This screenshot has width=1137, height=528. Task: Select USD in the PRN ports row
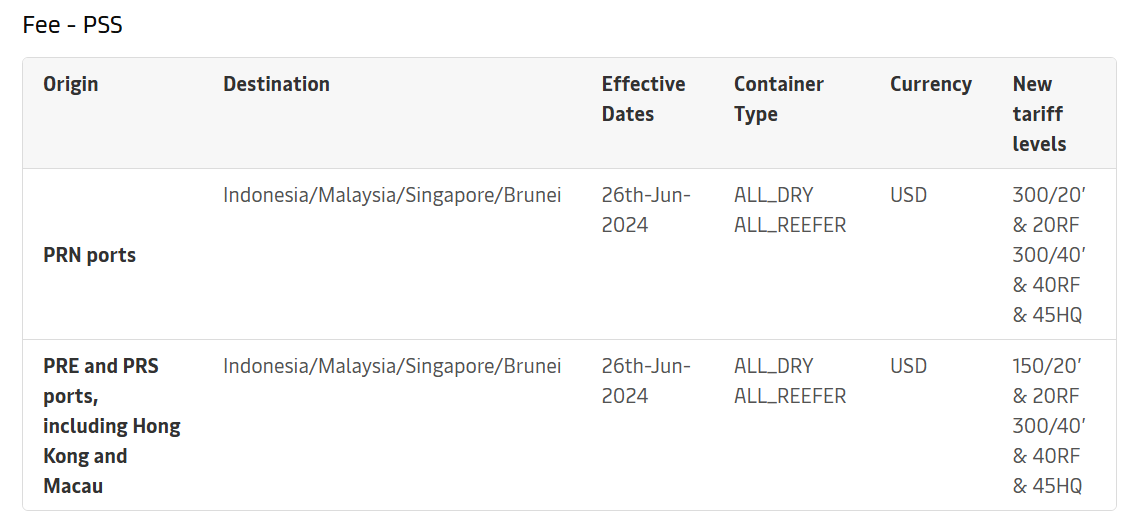point(908,195)
